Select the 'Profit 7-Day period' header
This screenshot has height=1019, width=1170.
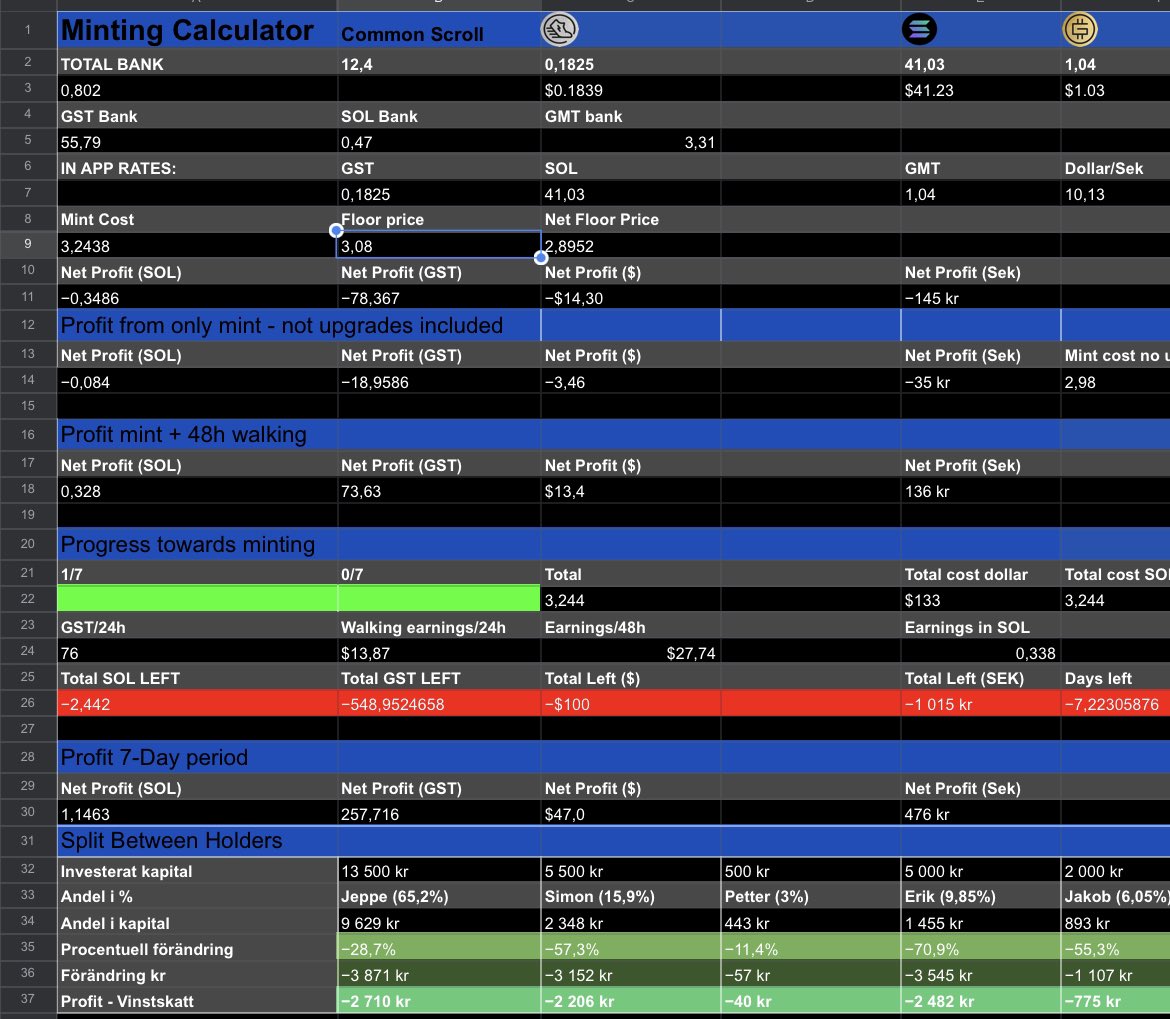tap(198, 757)
